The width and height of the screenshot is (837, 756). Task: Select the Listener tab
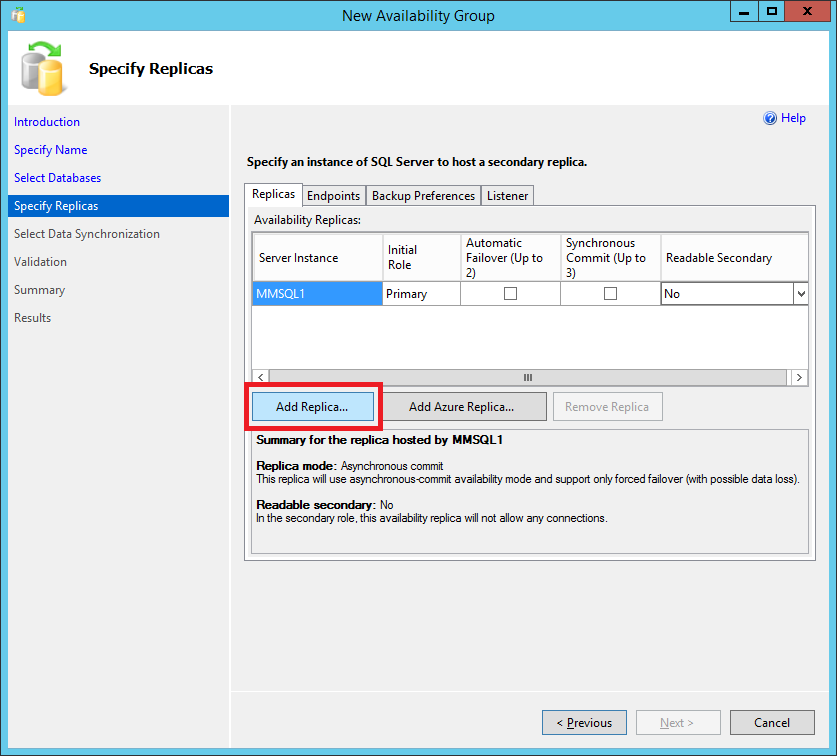507,196
